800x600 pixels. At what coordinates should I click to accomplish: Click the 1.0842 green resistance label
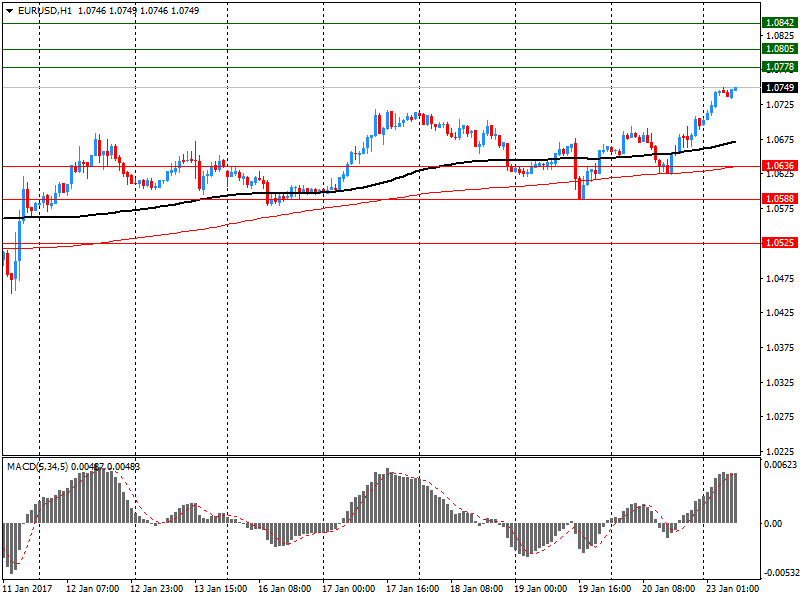coord(780,22)
